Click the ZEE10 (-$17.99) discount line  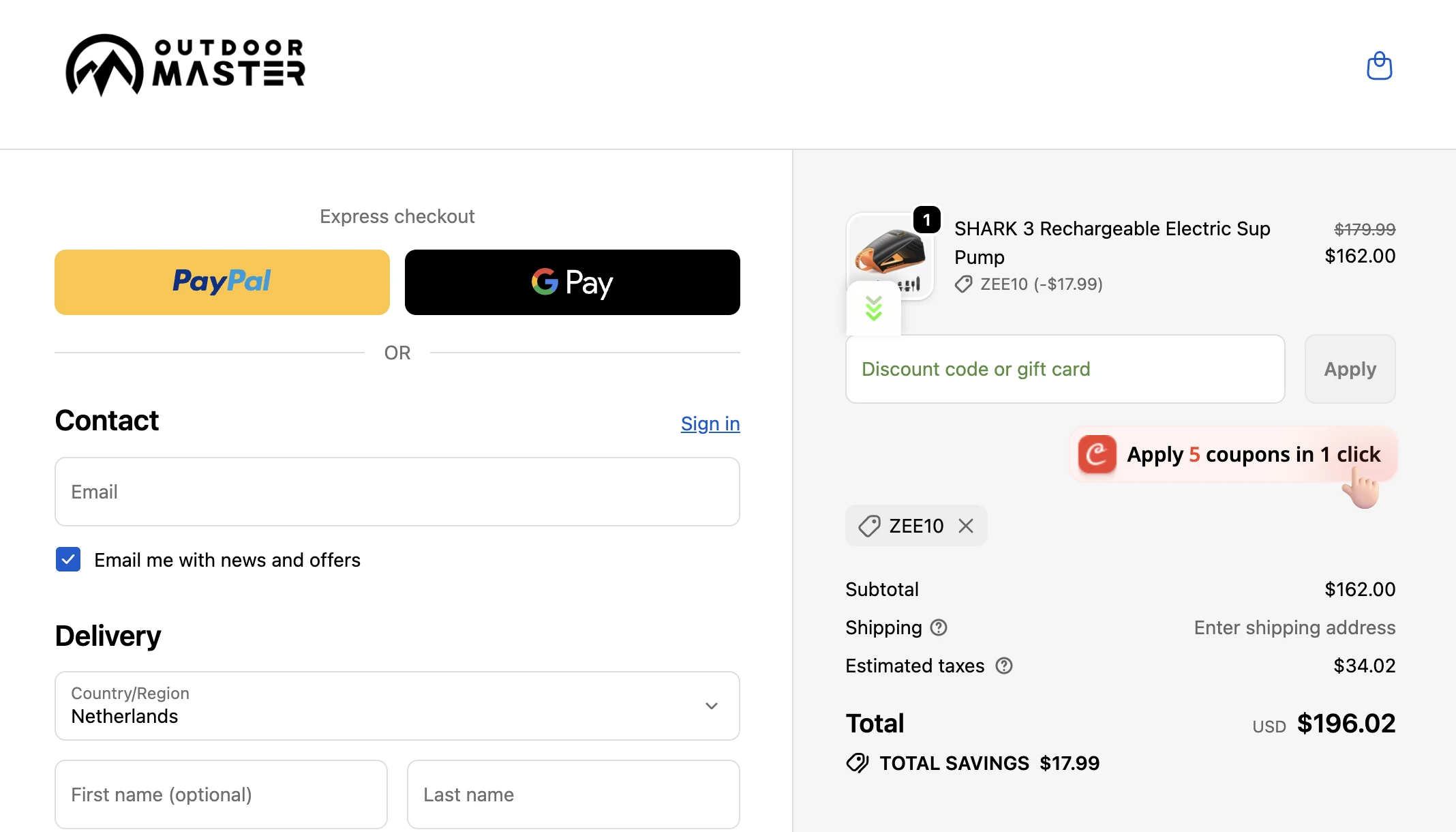(1029, 284)
